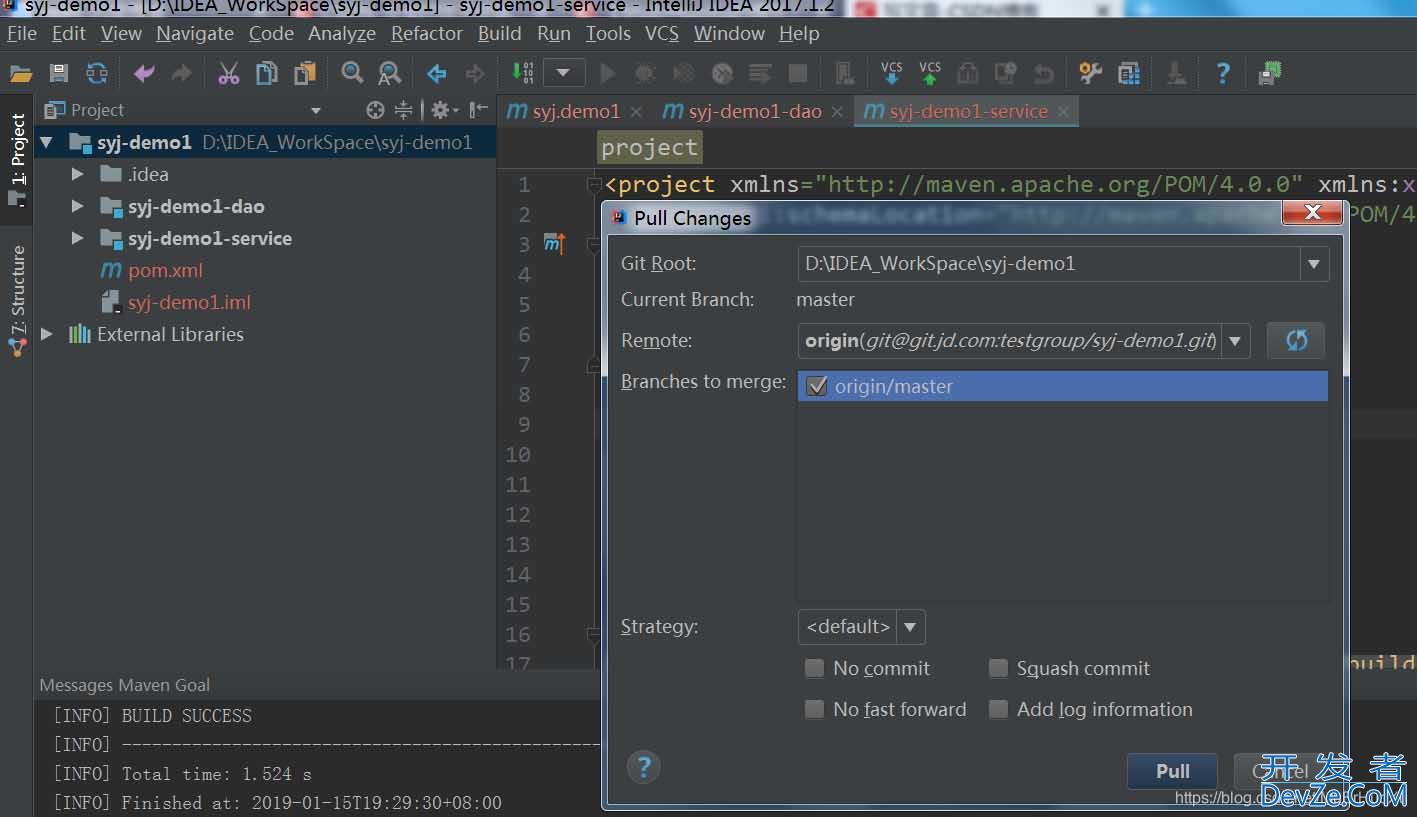Screen dimensions: 1417x817
Task: Click the Hide Project panel icon
Action: [480, 110]
